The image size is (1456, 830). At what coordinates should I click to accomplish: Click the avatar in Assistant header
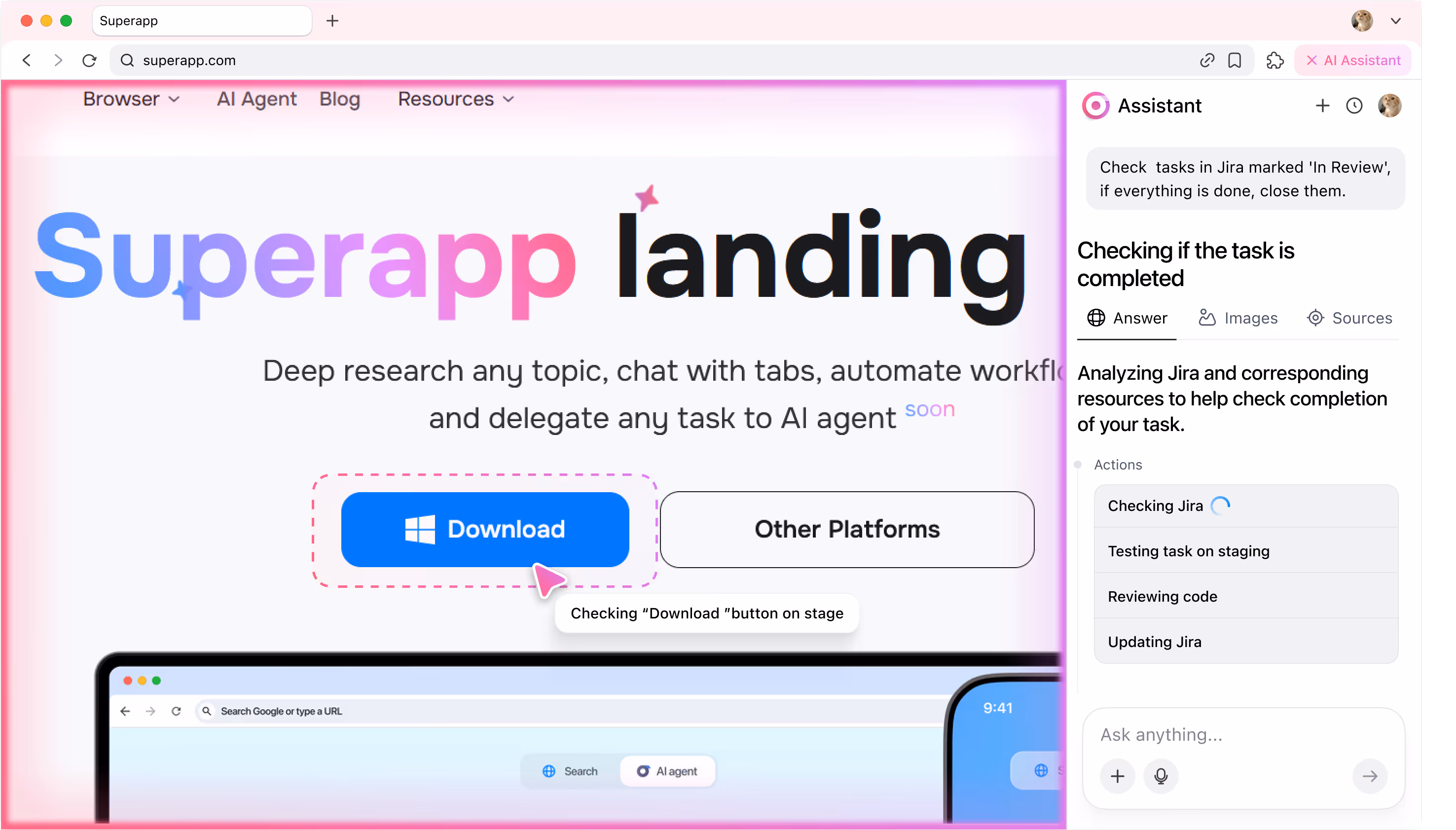(x=1389, y=106)
